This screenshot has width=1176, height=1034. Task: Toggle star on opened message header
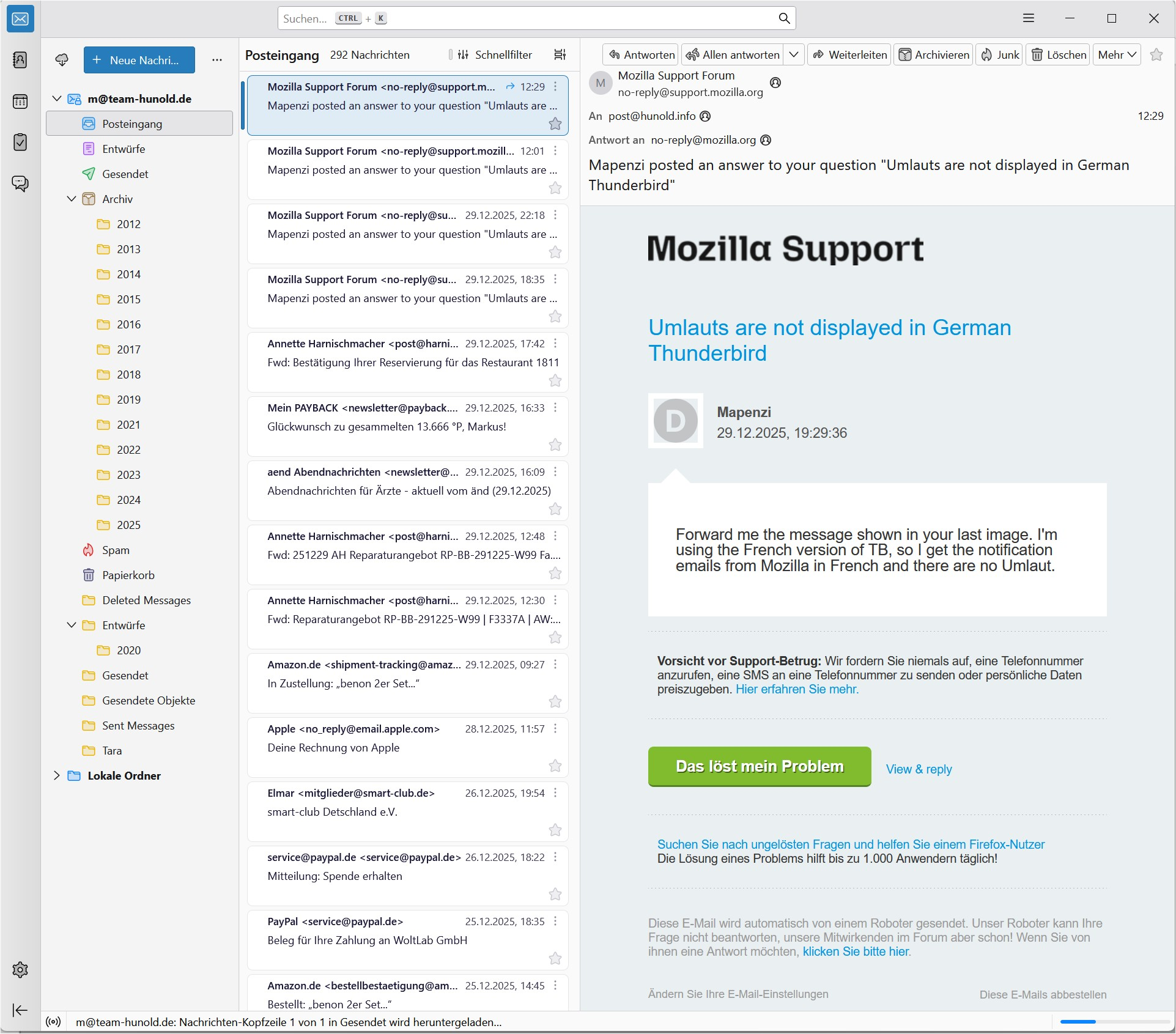click(1156, 55)
